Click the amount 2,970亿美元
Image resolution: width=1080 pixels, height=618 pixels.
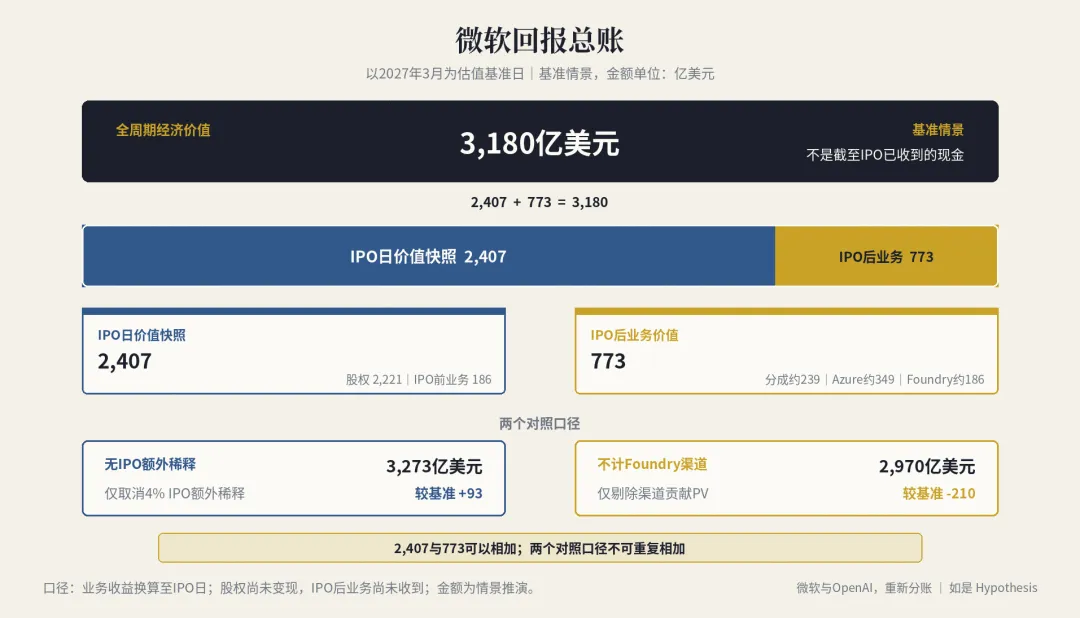(x=927, y=466)
